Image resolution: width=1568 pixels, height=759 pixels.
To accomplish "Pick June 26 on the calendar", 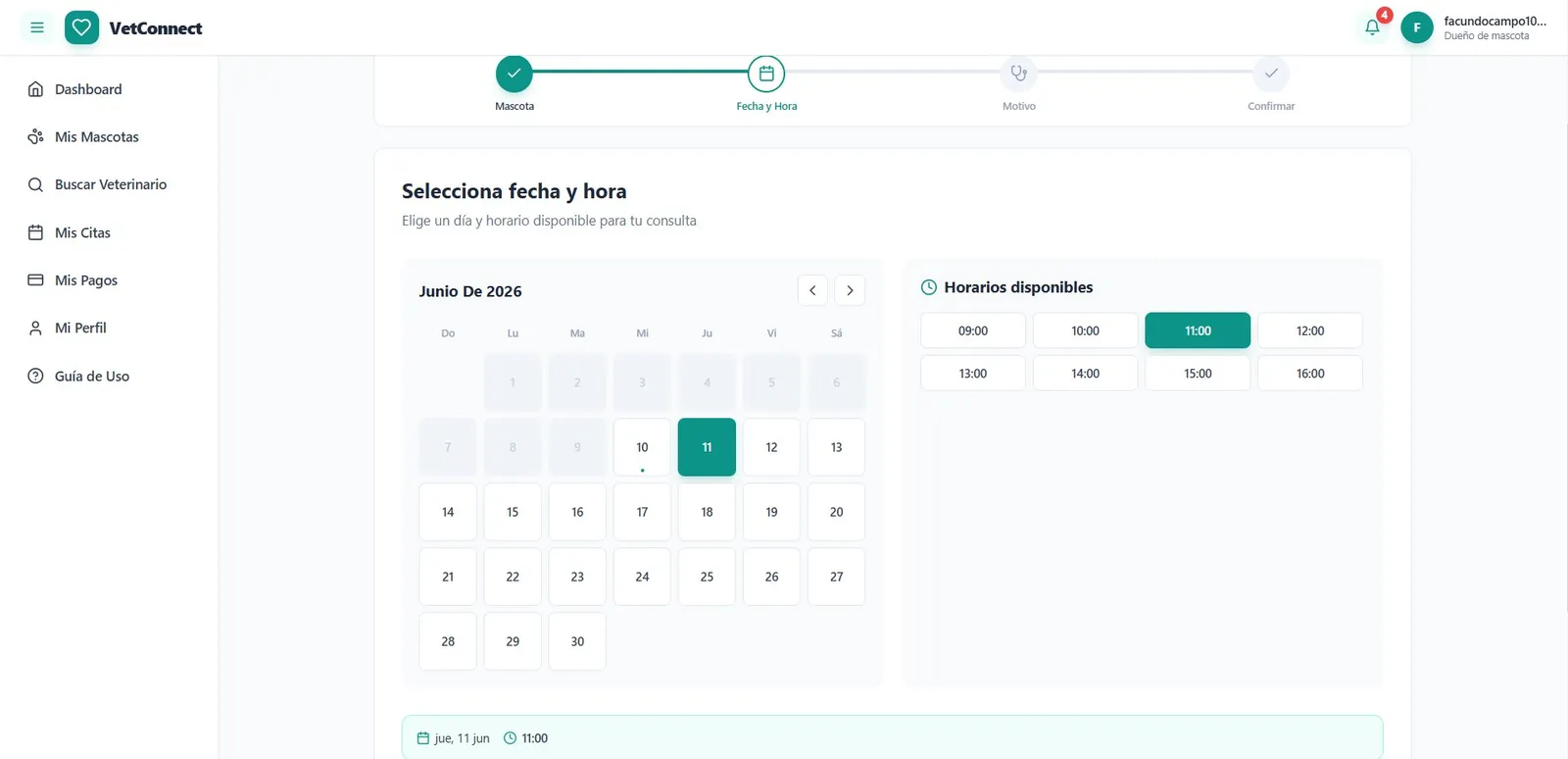I will point(771,577).
